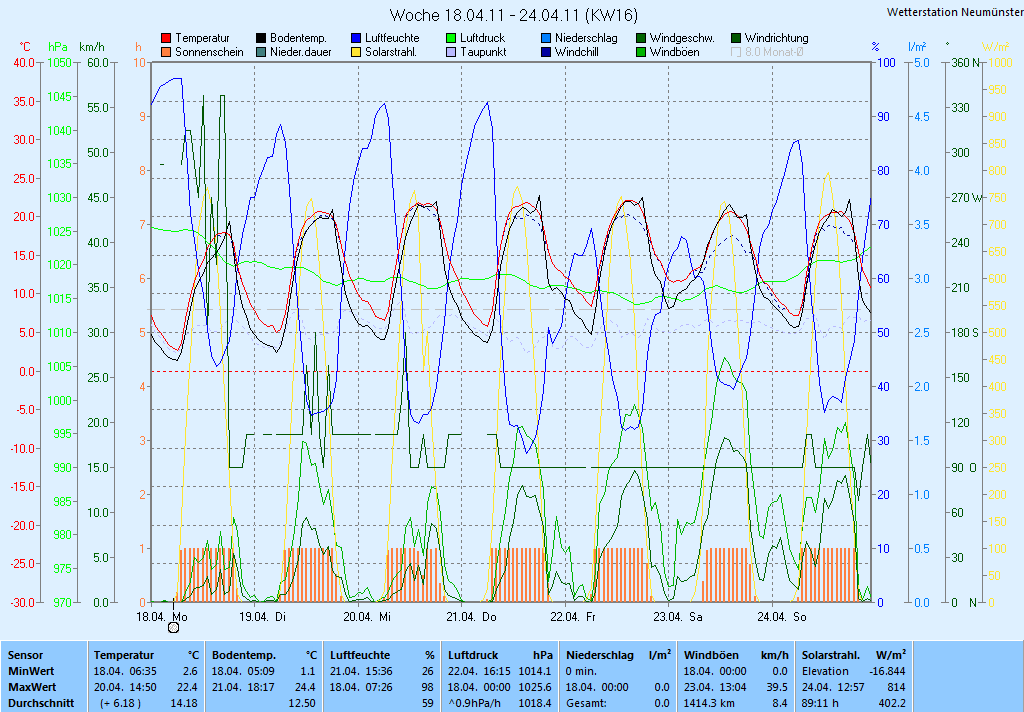Enable the 8.0 Monat-Ø checkbox
1024x712 pixels.
pyautogui.click(x=736, y=52)
